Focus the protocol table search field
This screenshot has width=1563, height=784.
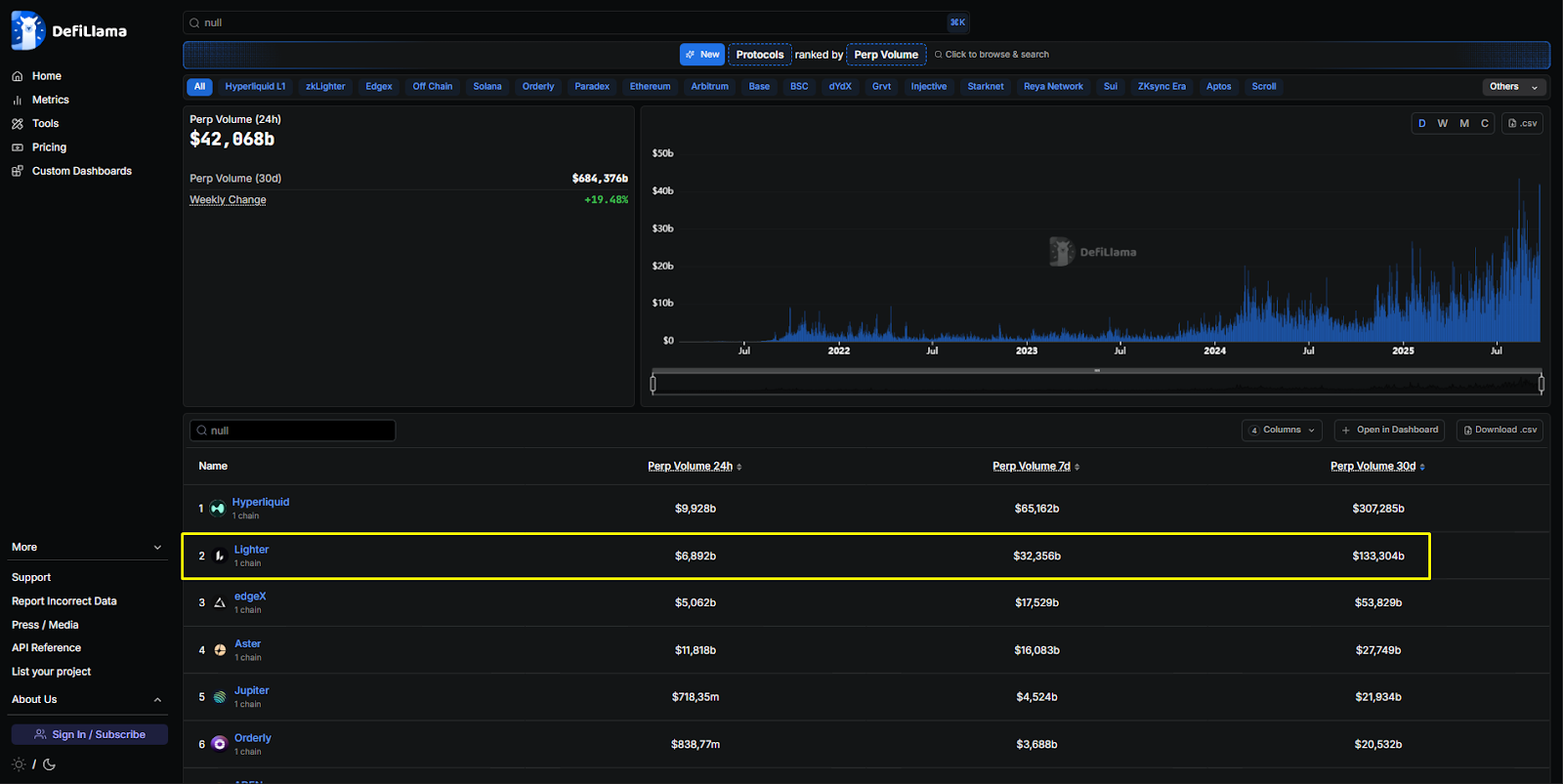coord(293,431)
